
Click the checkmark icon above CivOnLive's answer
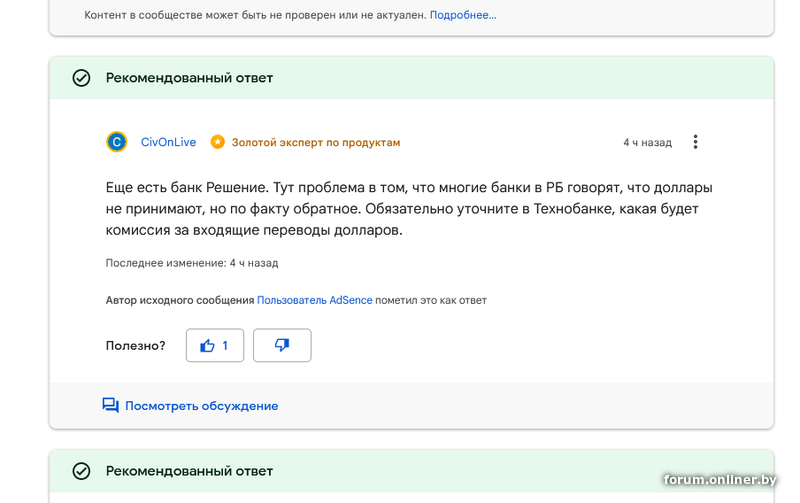click(81, 78)
